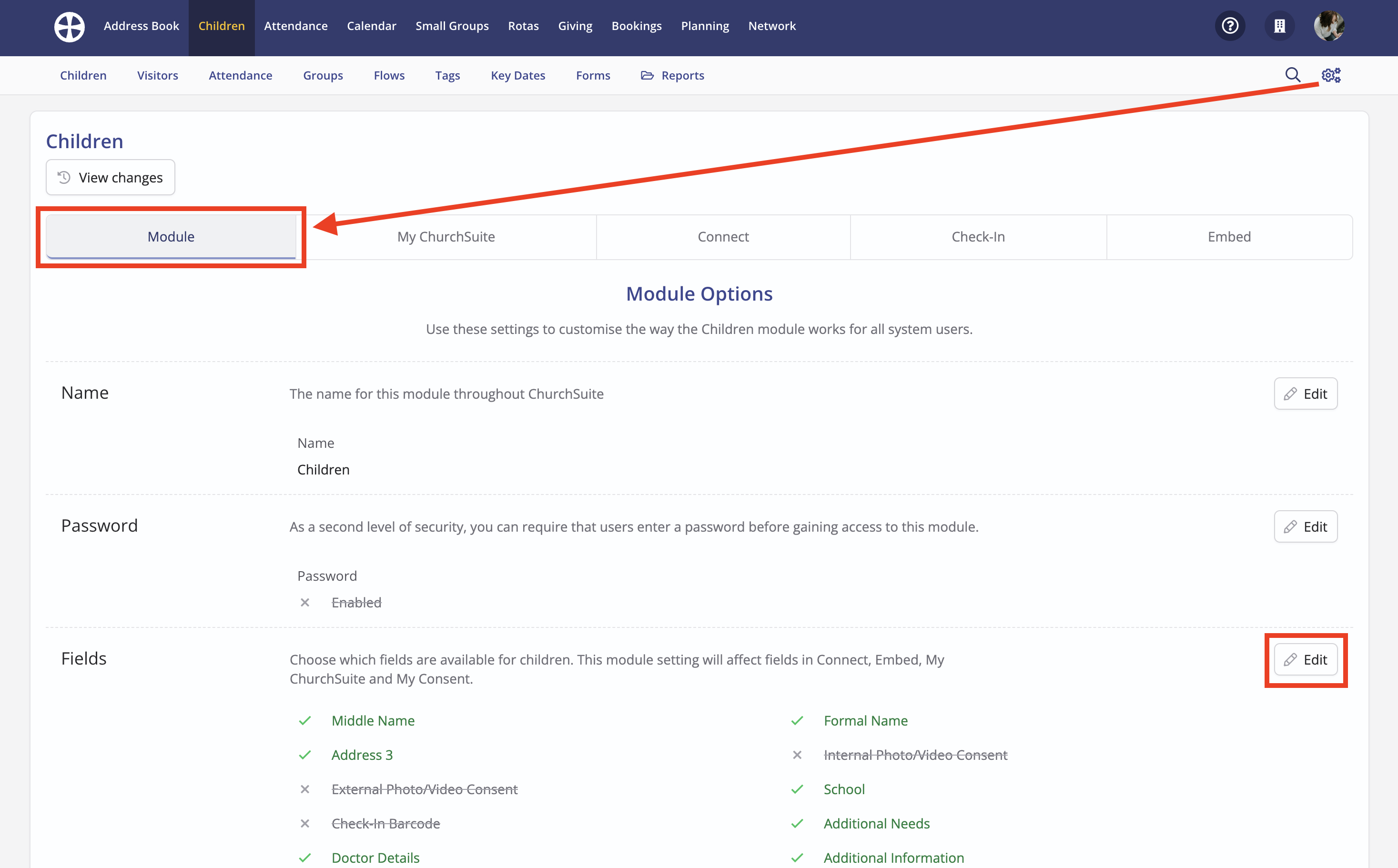Click the Additional Needs entry
The image size is (1398, 868).
point(876,823)
